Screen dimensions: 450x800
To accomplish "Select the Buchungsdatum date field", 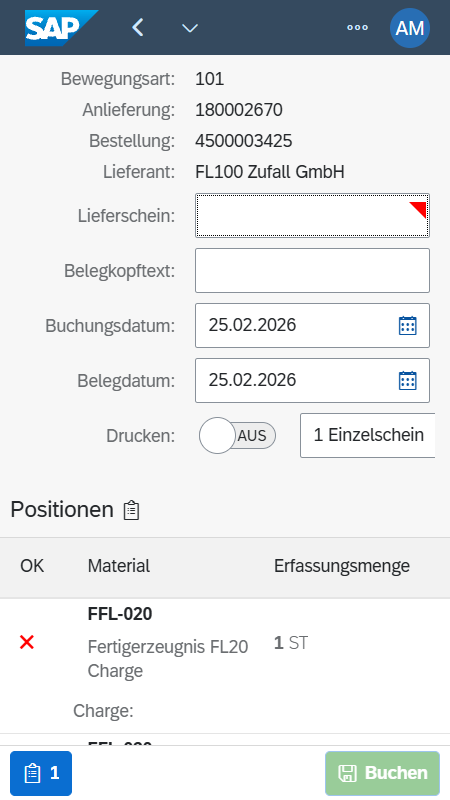I will (x=312, y=326).
